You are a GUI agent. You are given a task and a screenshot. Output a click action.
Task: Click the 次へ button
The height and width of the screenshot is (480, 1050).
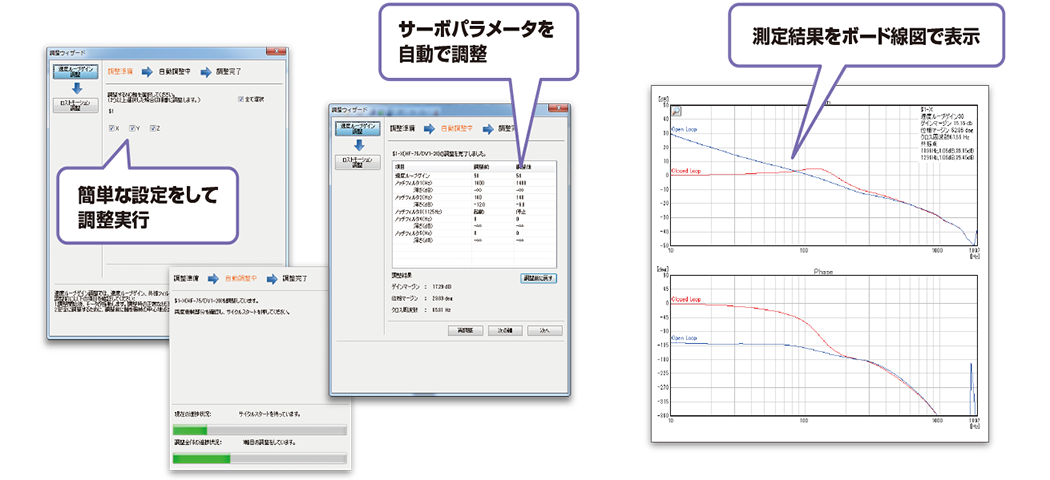pyautogui.click(x=545, y=329)
